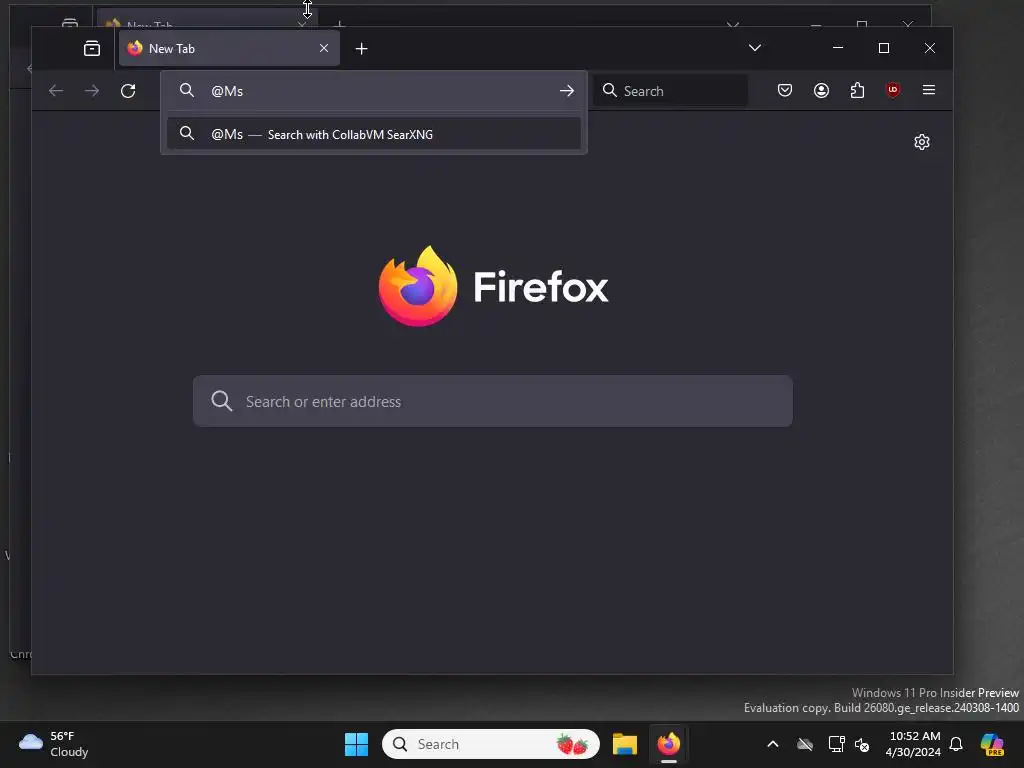The height and width of the screenshot is (768, 1024).
Task: Click search icon in address bar suggestion row
Action: pos(187,133)
